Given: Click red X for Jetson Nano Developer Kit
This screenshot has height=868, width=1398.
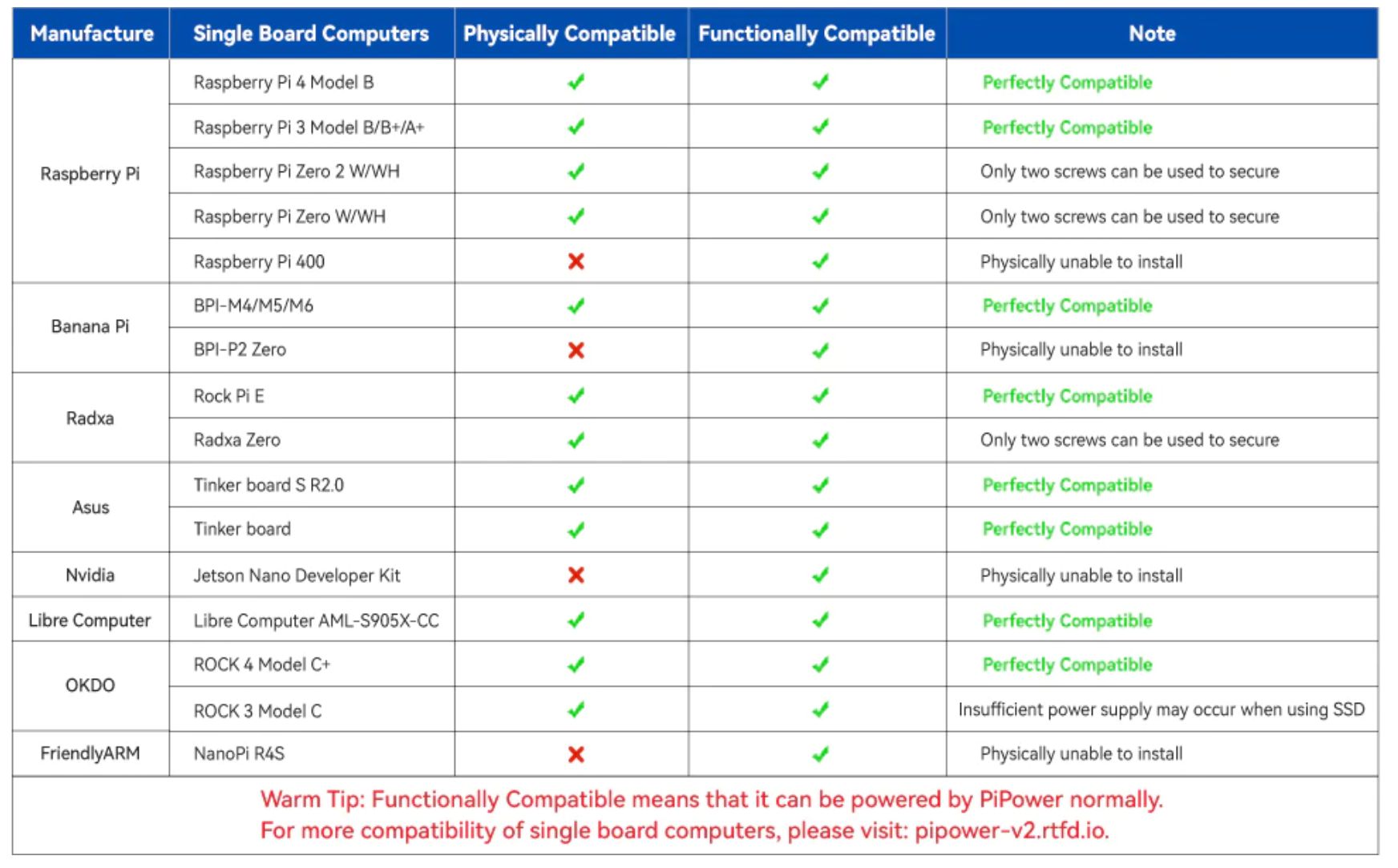Looking at the screenshot, I should (x=576, y=575).
